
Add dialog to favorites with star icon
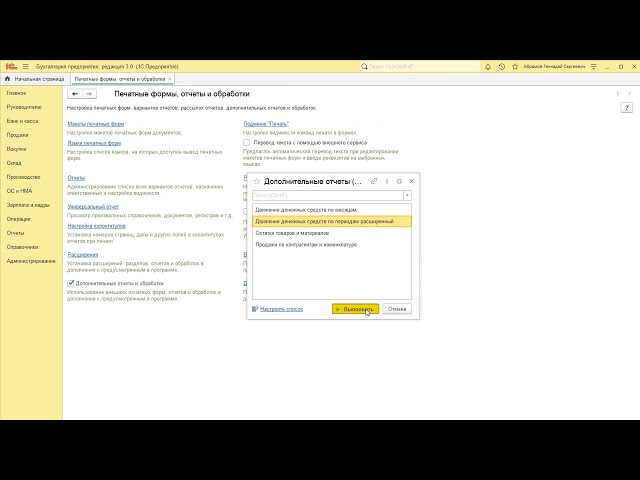[257, 181]
